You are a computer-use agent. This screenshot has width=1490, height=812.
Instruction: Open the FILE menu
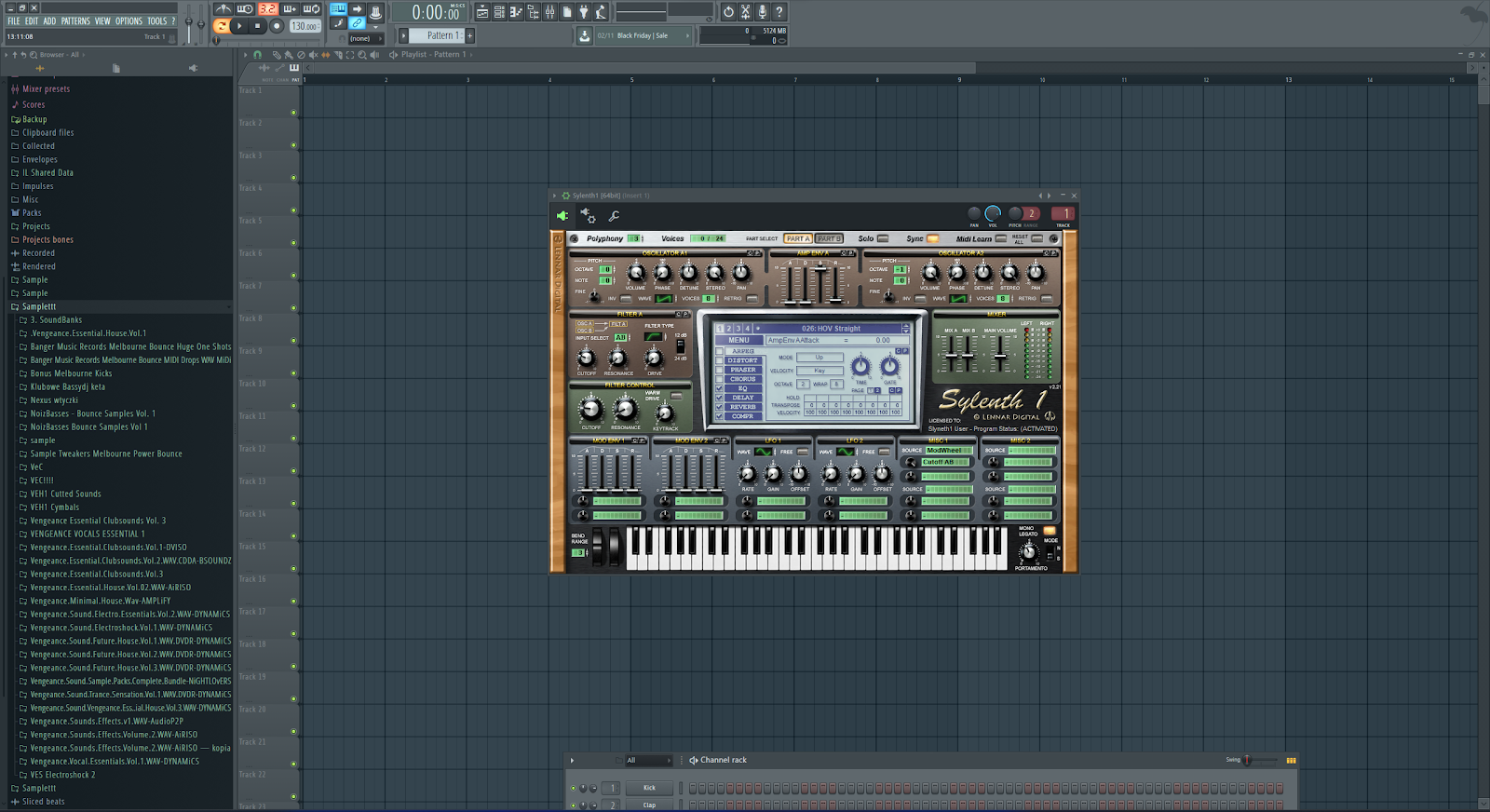(x=14, y=20)
